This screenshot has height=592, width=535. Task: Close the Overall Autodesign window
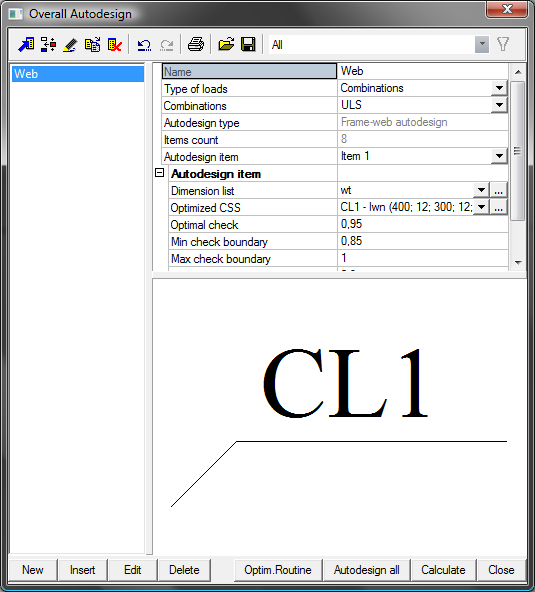[x=507, y=9]
